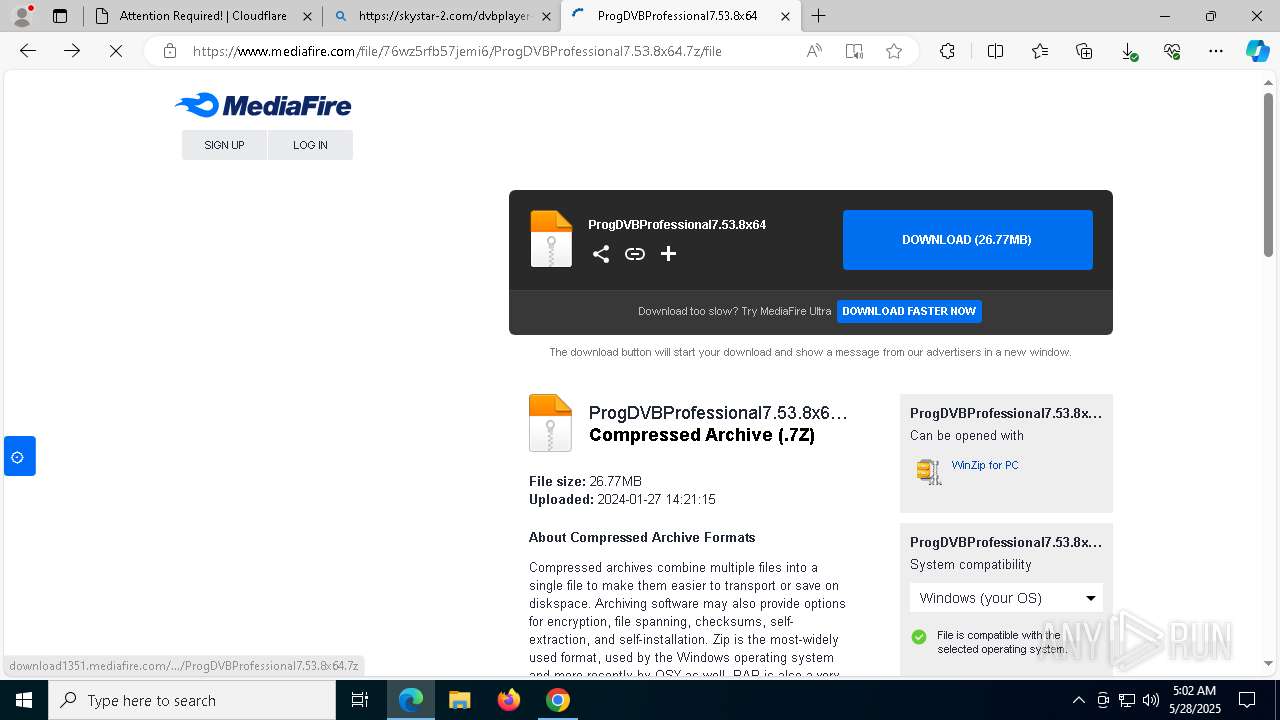Click the 'Uploaded: 2024-01-27 14:21:15' text
Screen dimensions: 1280x720
coord(622,499)
